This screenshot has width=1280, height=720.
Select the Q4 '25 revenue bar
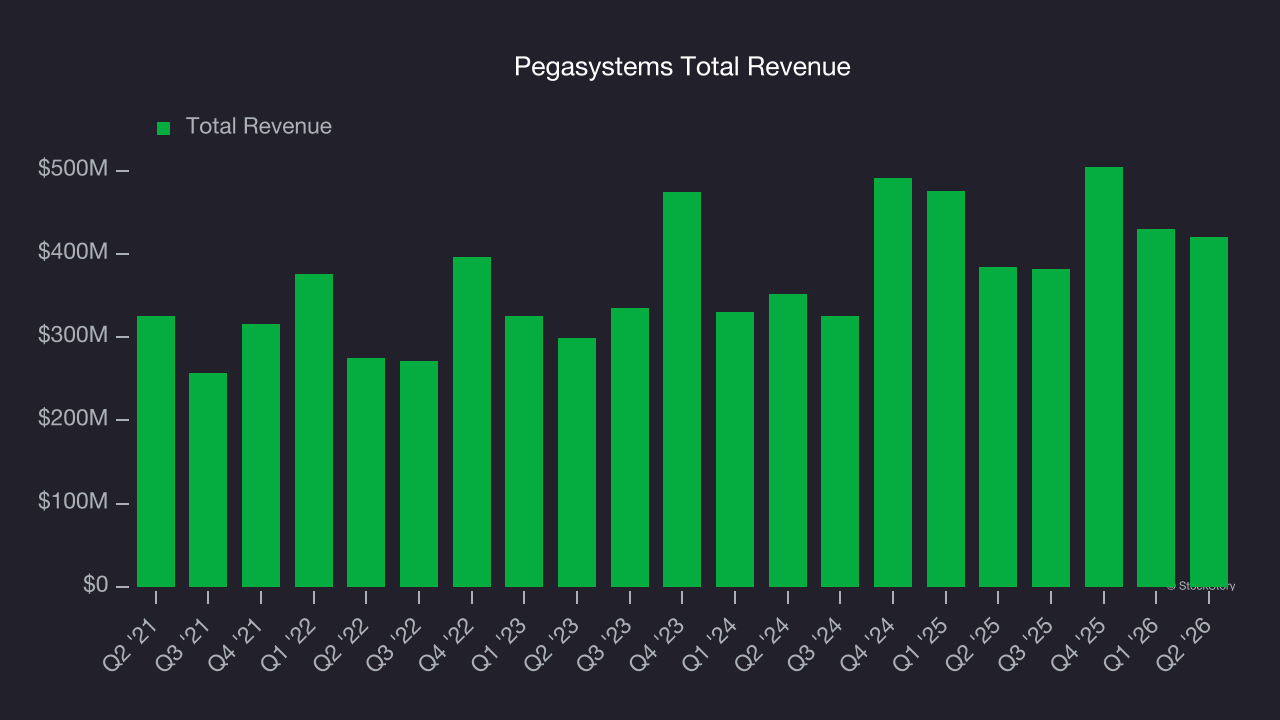point(1104,377)
